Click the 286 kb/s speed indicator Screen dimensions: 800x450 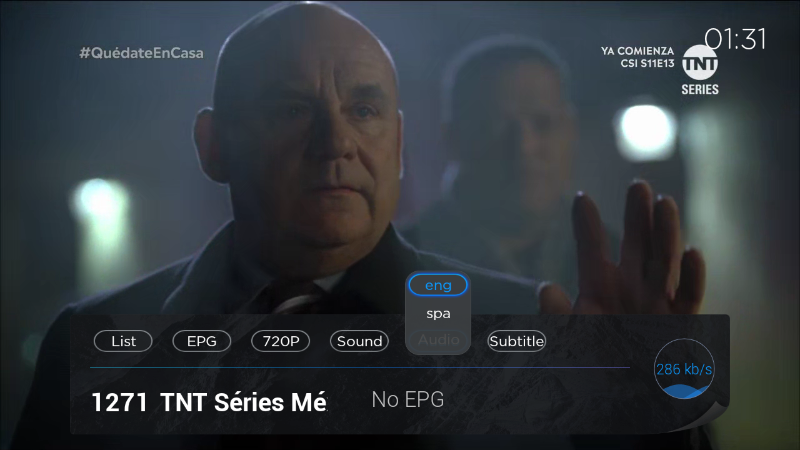click(684, 369)
